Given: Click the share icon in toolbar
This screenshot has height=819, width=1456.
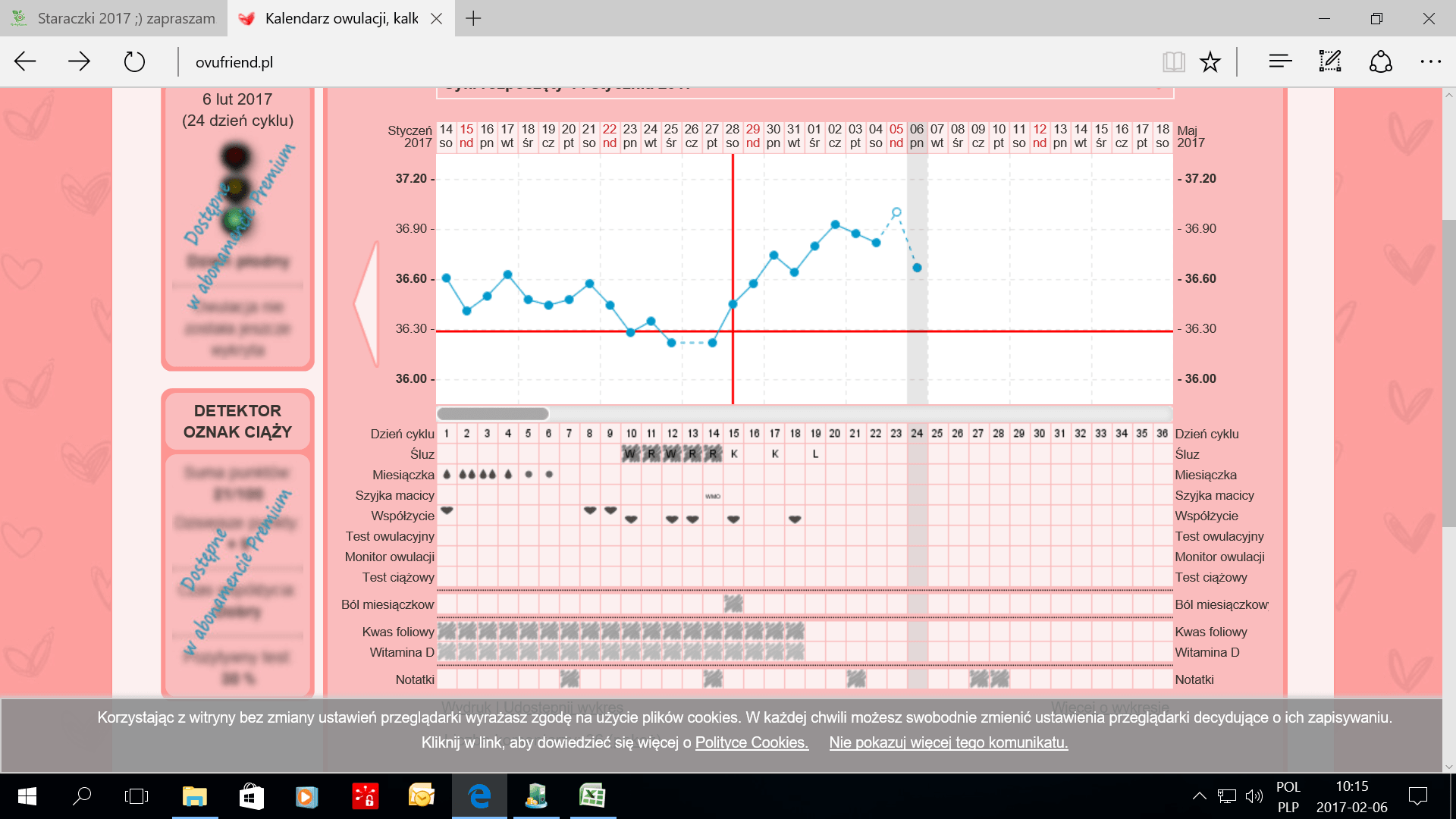Looking at the screenshot, I should [1380, 61].
